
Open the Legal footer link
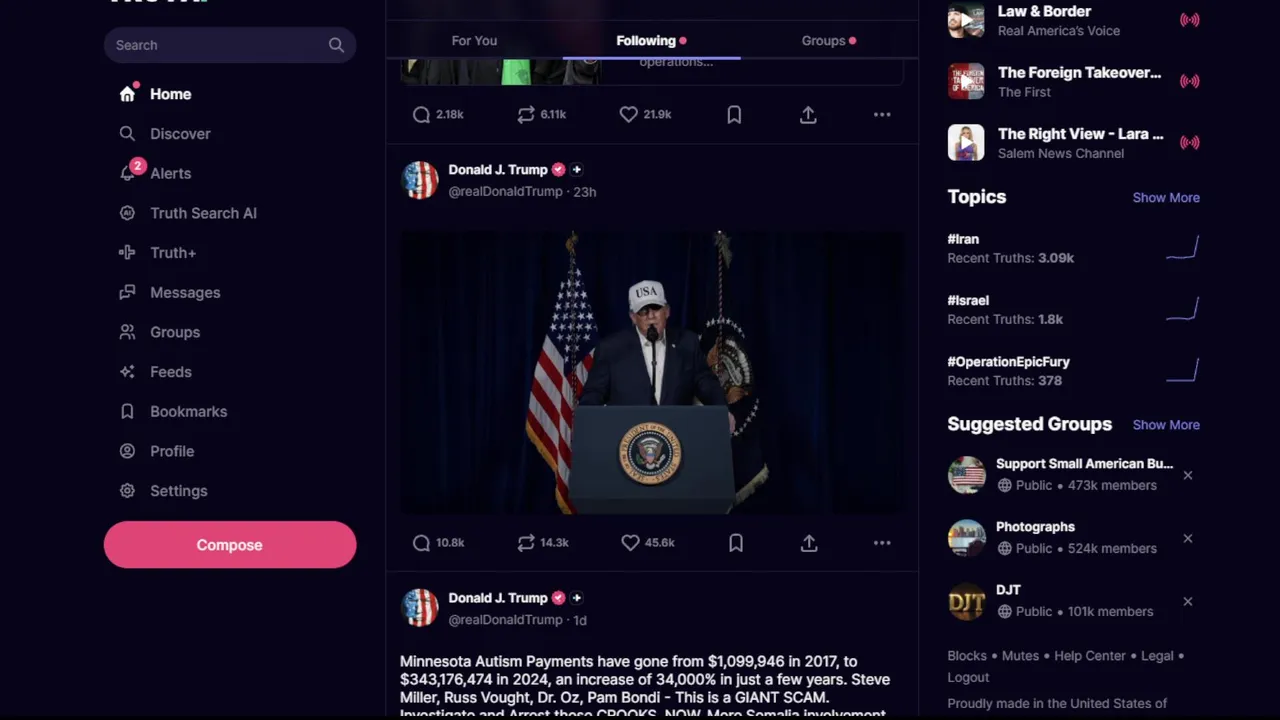[1157, 656]
